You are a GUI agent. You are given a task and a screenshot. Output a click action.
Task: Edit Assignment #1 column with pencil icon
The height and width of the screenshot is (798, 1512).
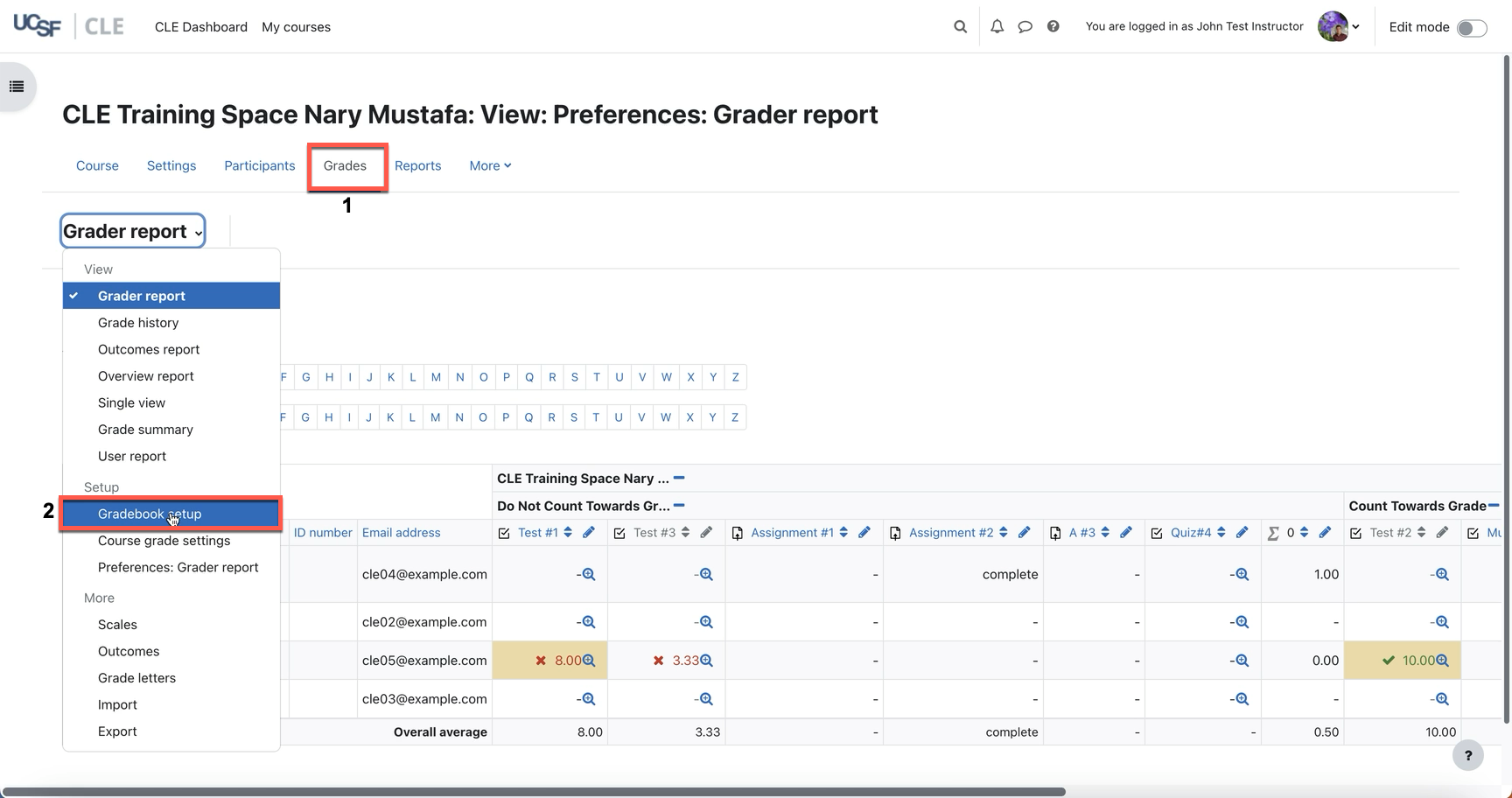[864, 532]
